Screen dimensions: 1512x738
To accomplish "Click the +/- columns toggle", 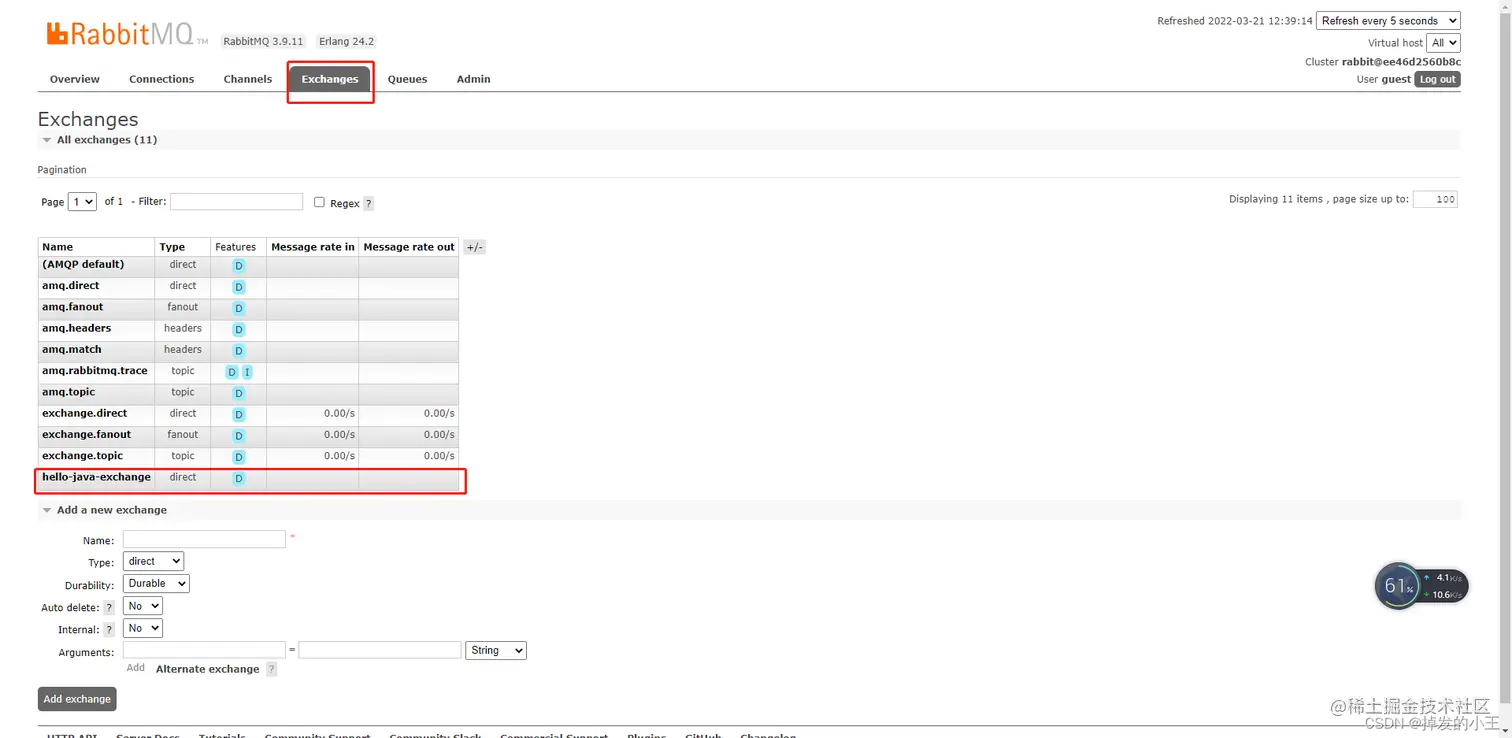I will click(475, 247).
